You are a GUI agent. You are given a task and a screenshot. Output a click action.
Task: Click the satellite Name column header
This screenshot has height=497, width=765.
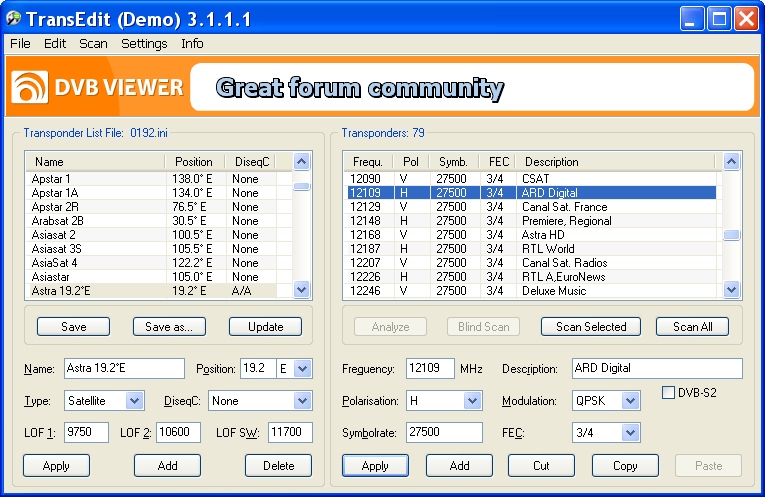(x=96, y=162)
